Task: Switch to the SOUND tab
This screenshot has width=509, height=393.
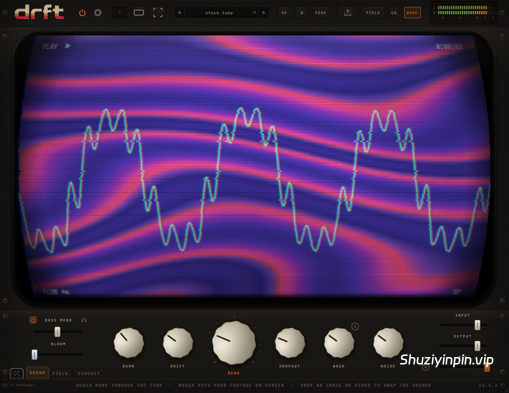Action: [x=37, y=373]
